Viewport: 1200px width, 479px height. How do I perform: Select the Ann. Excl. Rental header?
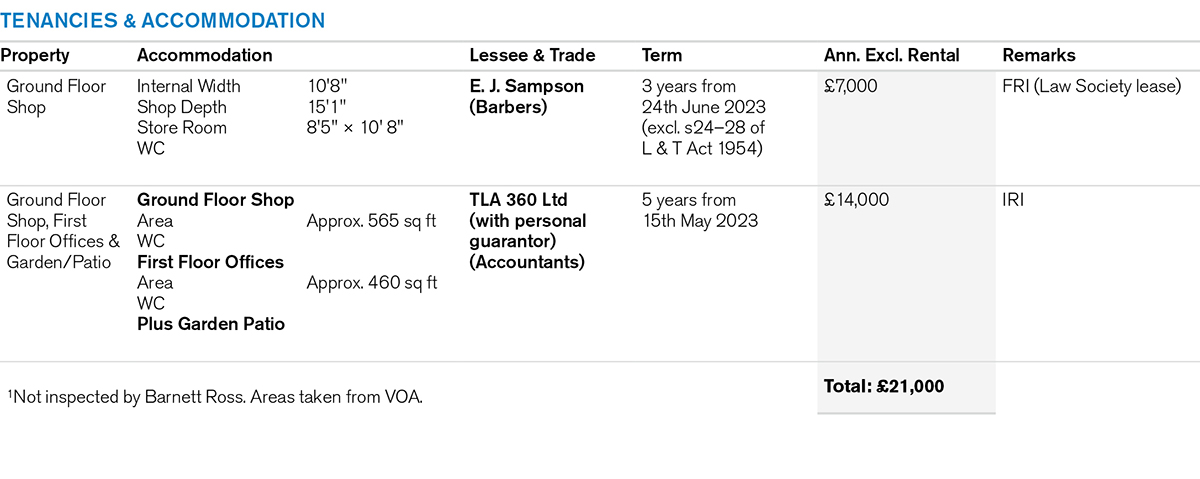891,56
